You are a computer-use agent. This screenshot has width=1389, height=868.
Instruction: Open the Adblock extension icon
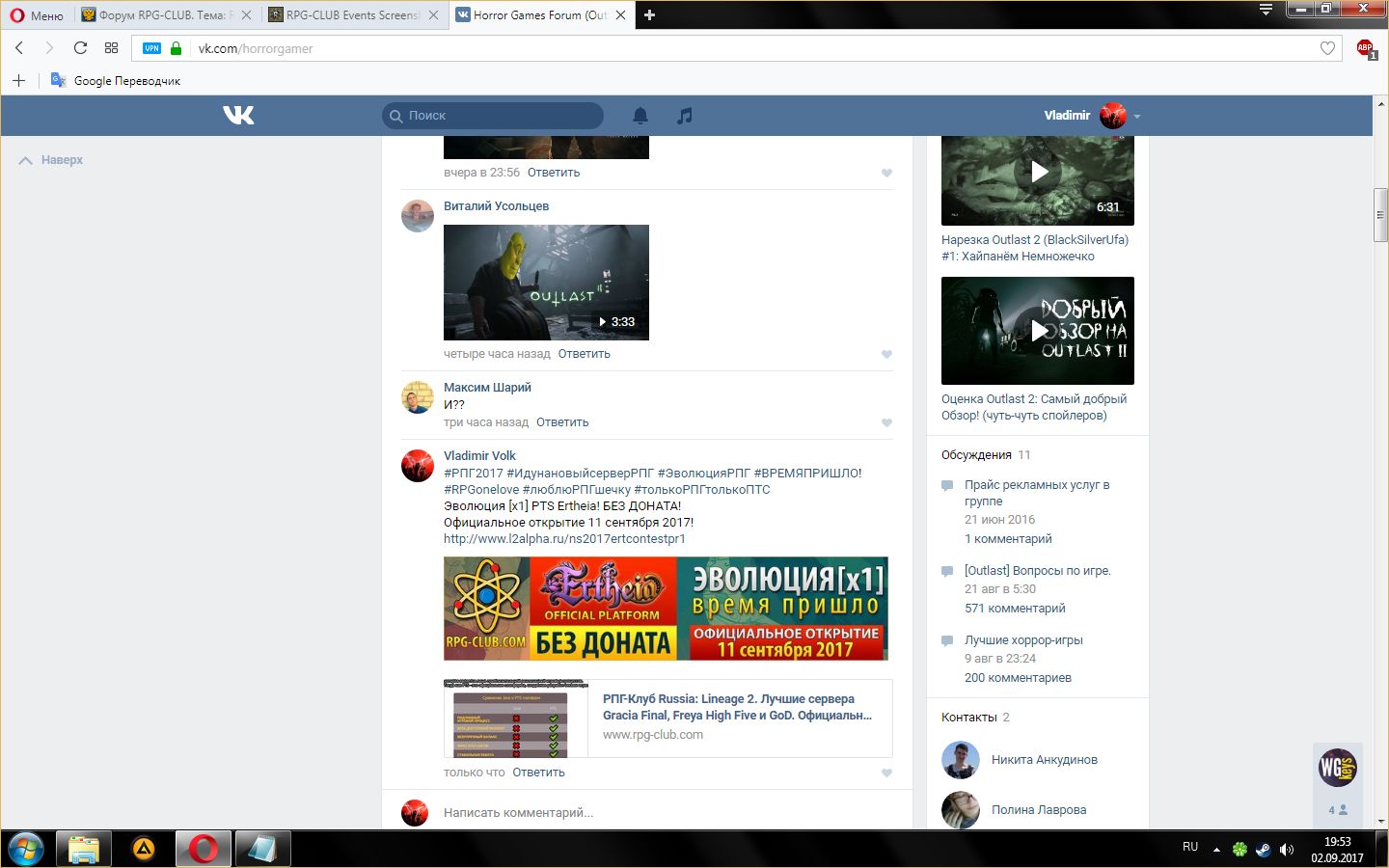tap(1366, 48)
